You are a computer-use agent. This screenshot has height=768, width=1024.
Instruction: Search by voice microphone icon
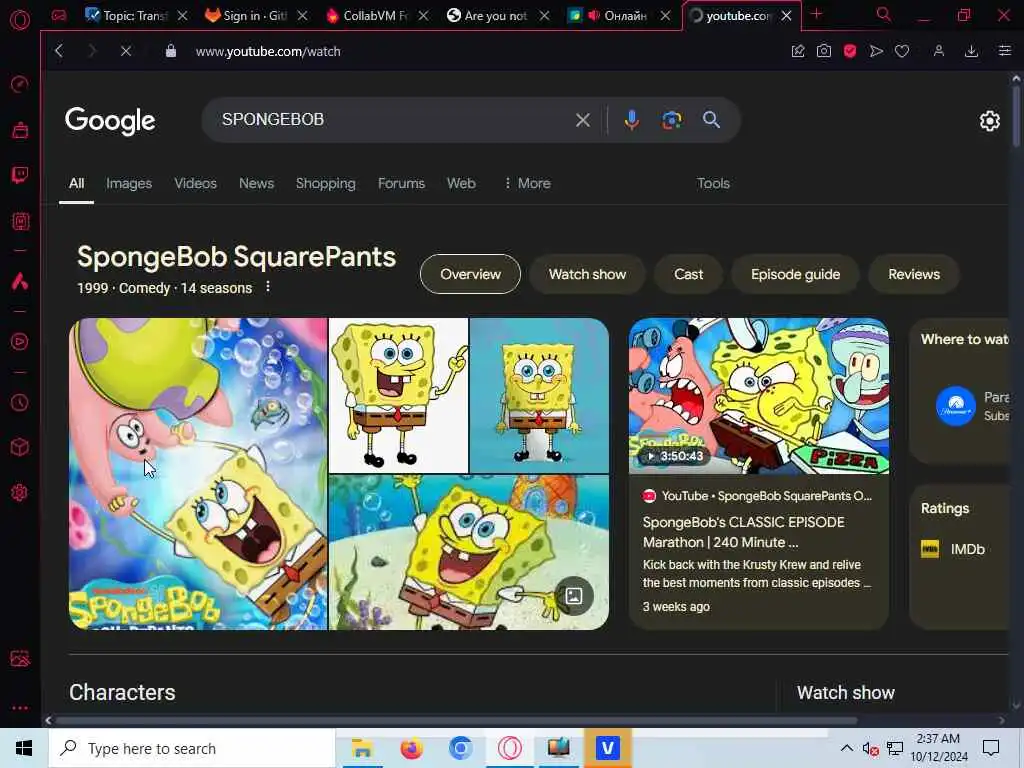pos(631,120)
